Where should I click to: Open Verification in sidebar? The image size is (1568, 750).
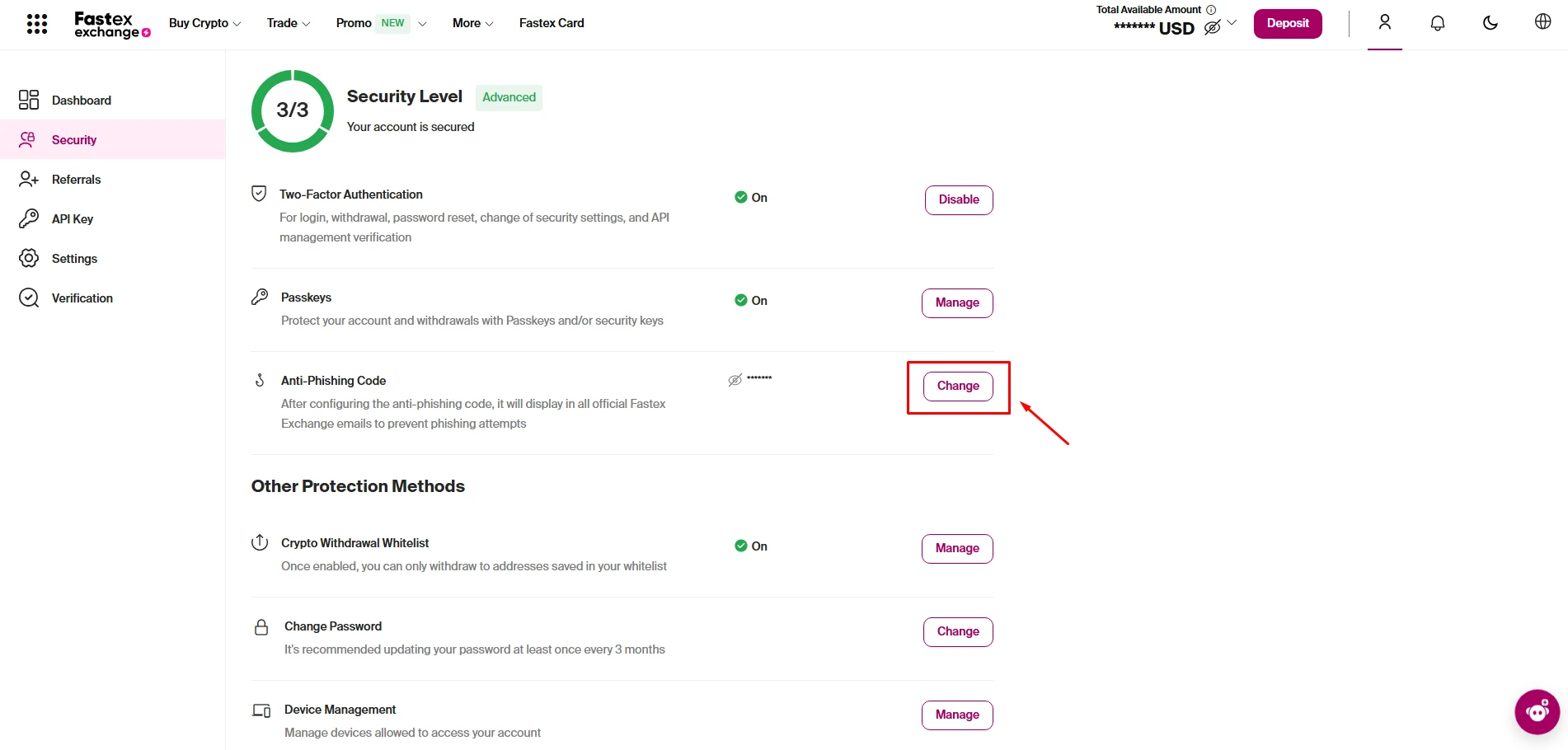(113, 298)
